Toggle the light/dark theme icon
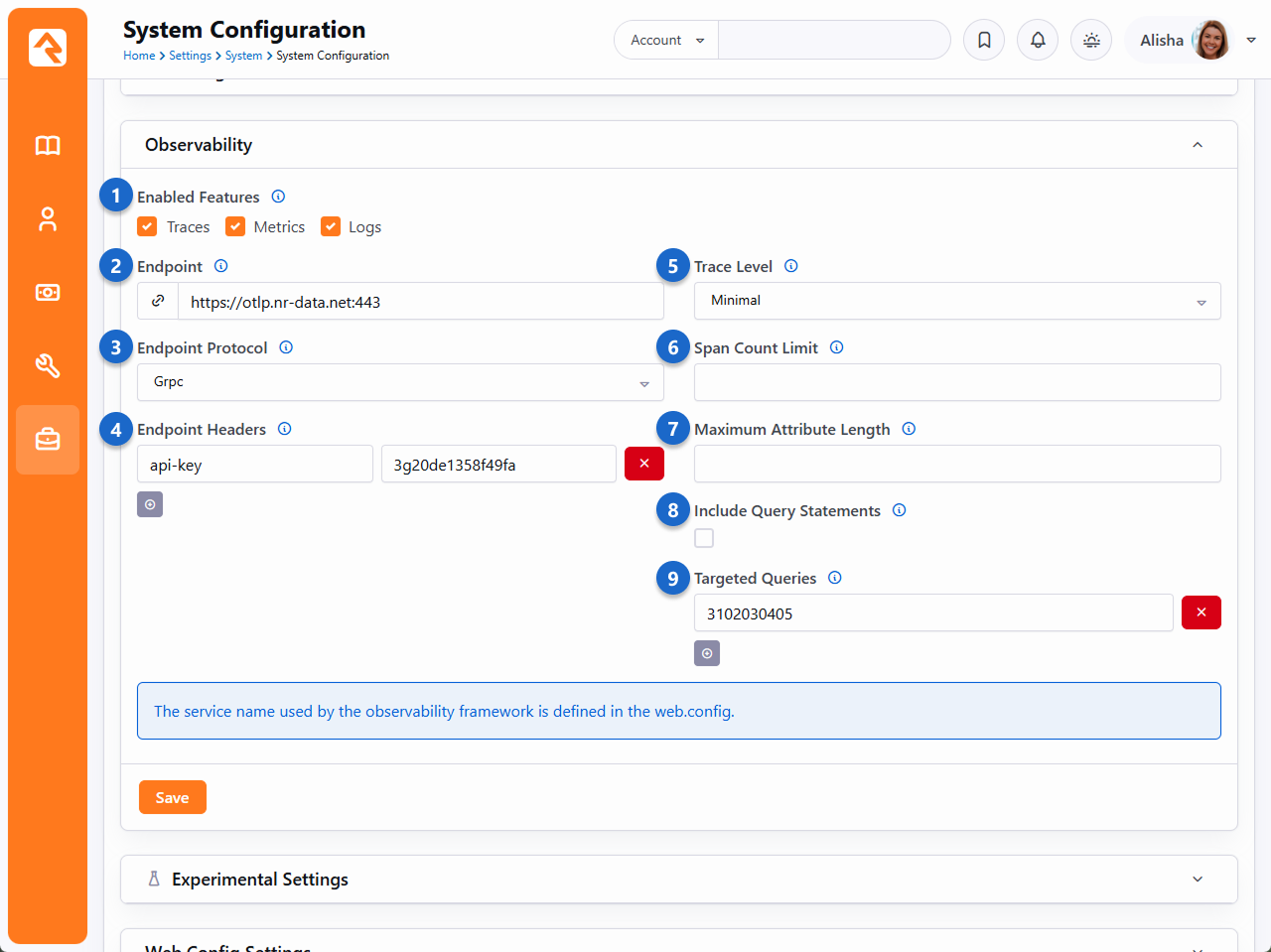The image size is (1271, 952). click(1091, 41)
